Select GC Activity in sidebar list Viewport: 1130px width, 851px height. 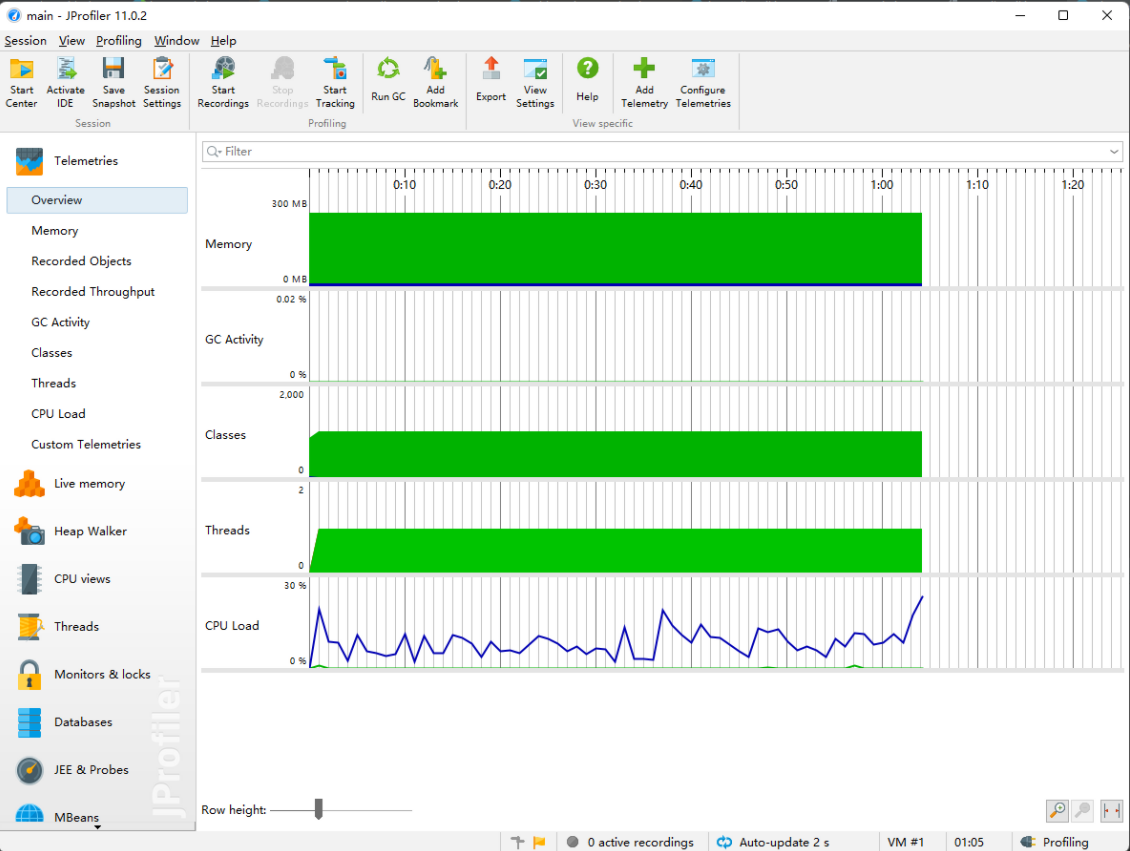pos(61,322)
